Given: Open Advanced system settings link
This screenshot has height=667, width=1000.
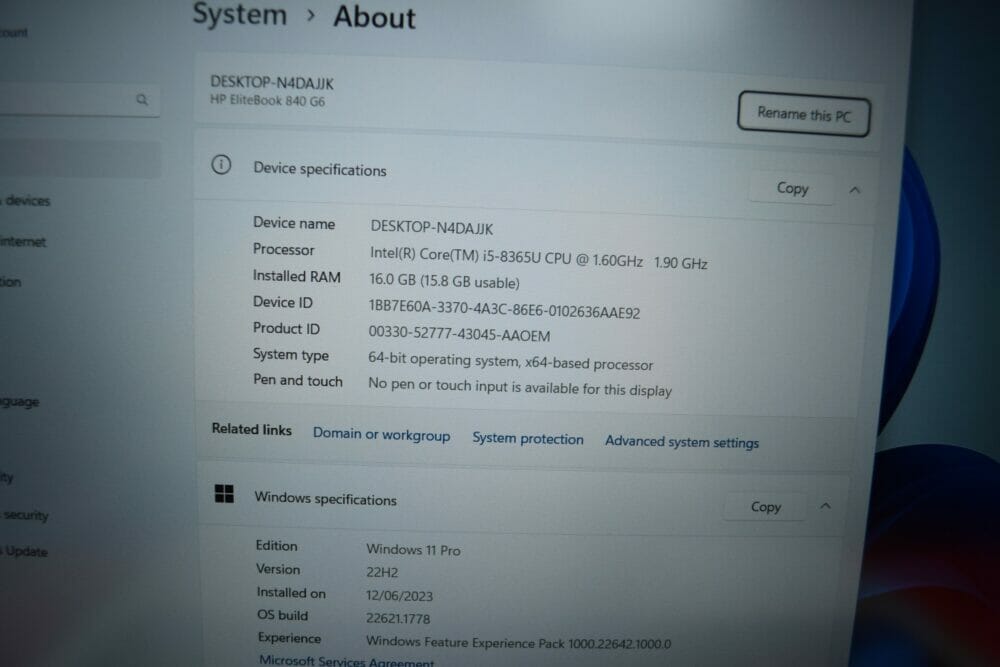Looking at the screenshot, I should pyautogui.click(x=682, y=442).
